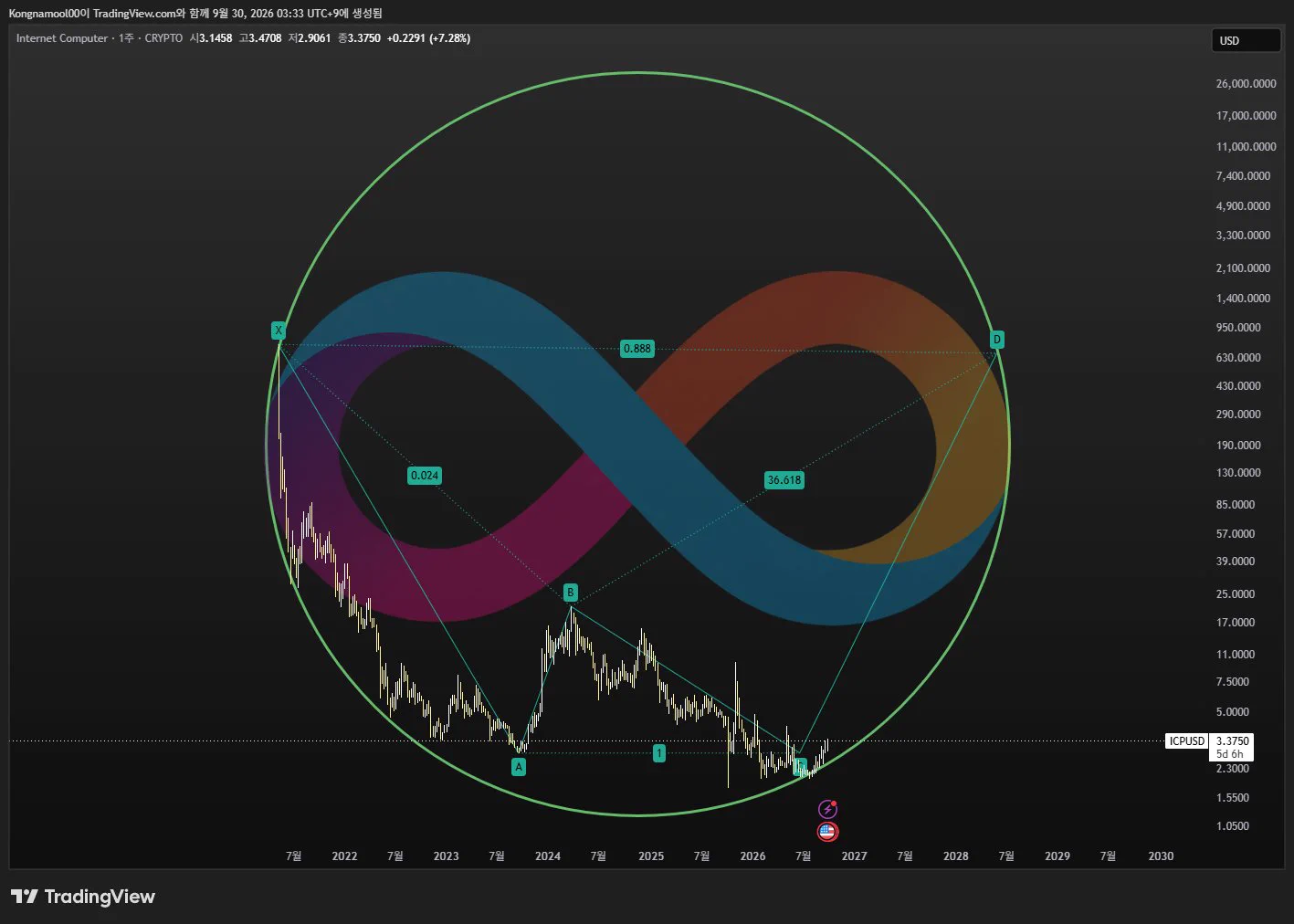Viewport: 1294px width, 924px height.
Task: Click the 7,400.0000 price axis label
Action: pos(1243,176)
